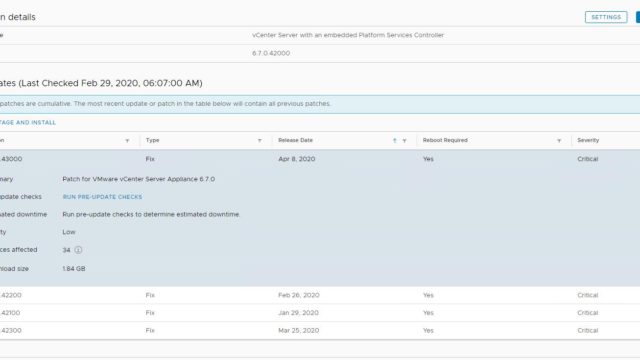Sort by Reboot Required column header
The height and width of the screenshot is (360, 640).
coord(445,140)
